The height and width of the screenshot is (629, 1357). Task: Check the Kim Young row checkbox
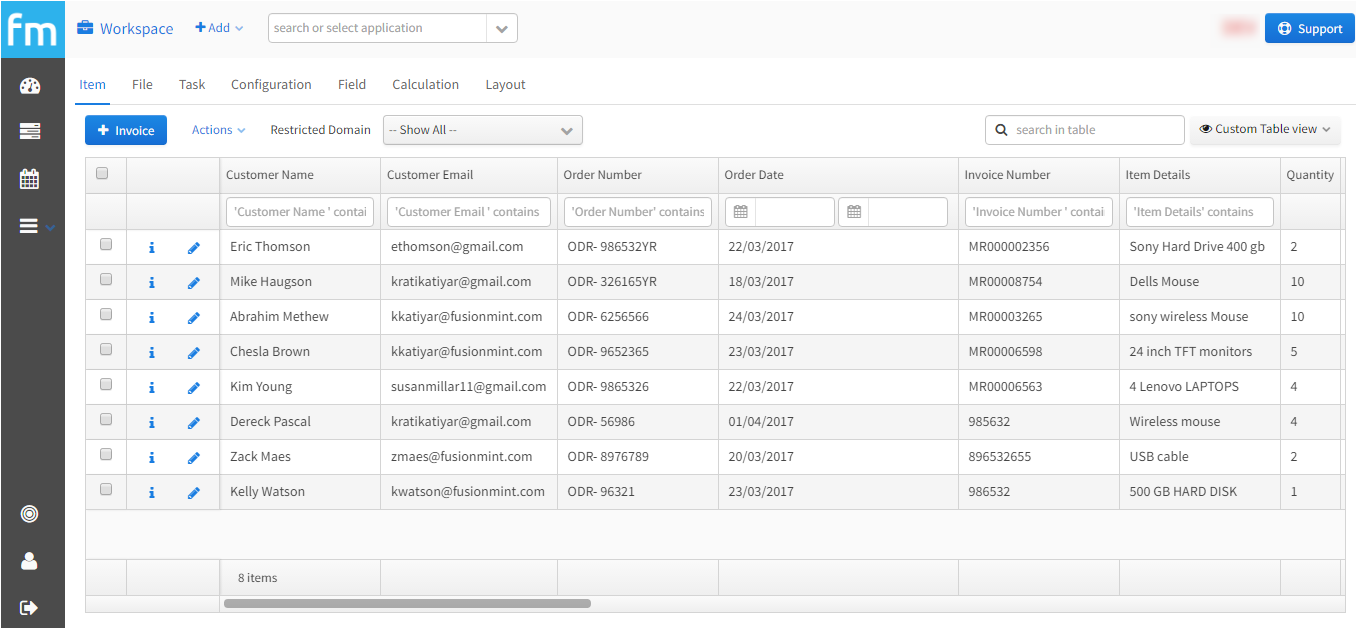(x=106, y=385)
